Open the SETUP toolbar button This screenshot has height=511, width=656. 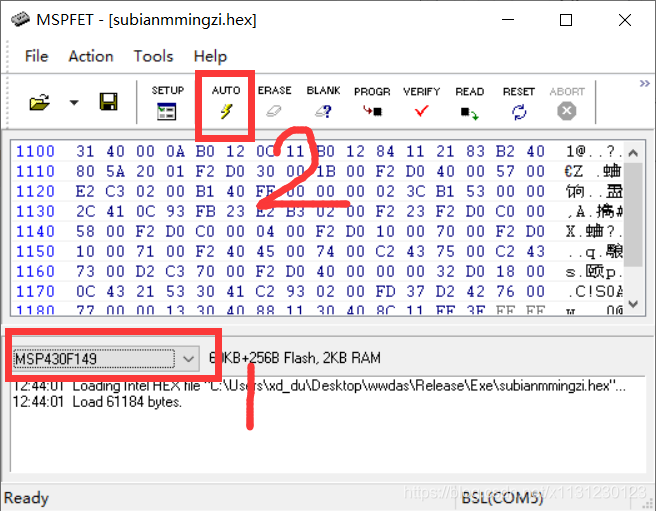coord(167,103)
